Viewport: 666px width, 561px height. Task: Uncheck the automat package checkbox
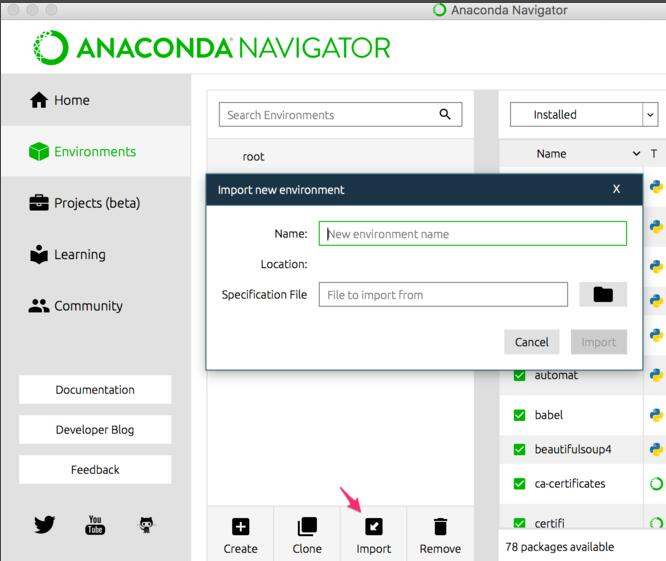tap(519, 375)
